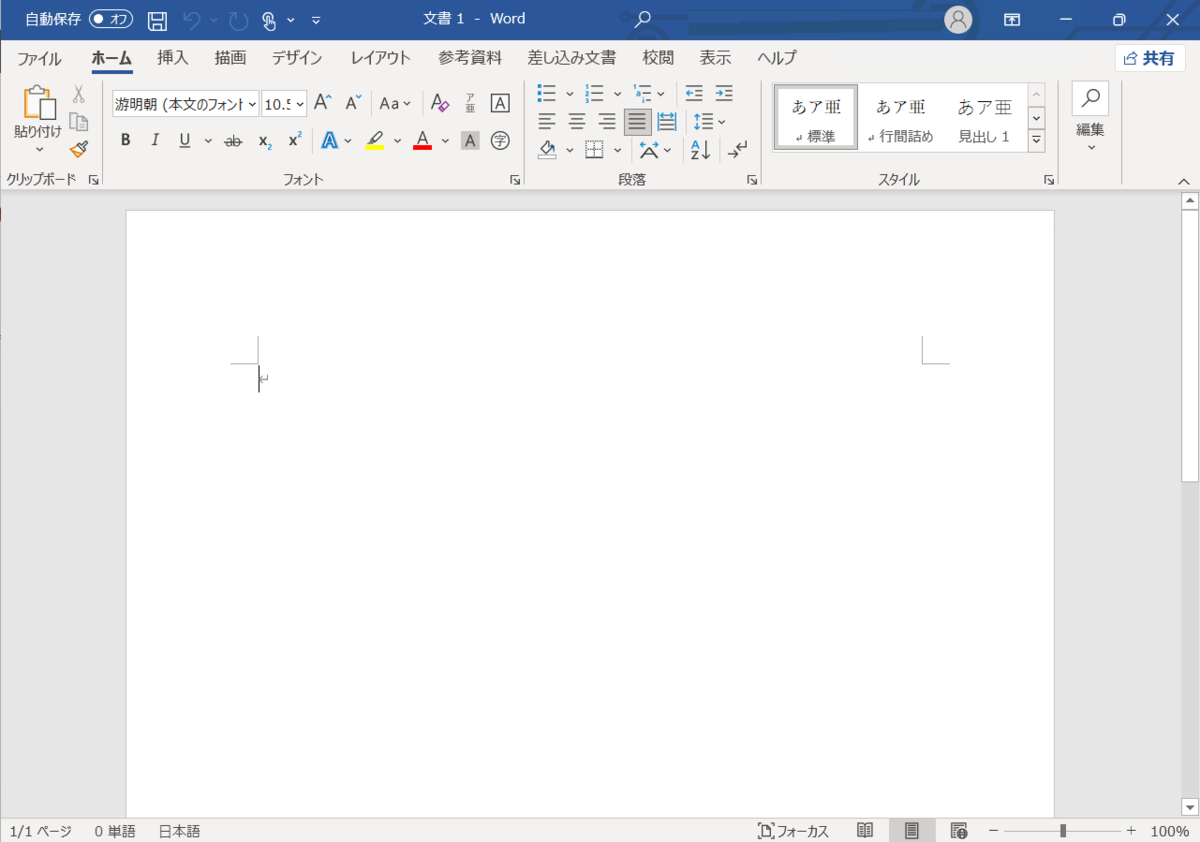1200x842 pixels.
Task: Toggle Bold formatting
Action: (126, 140)
